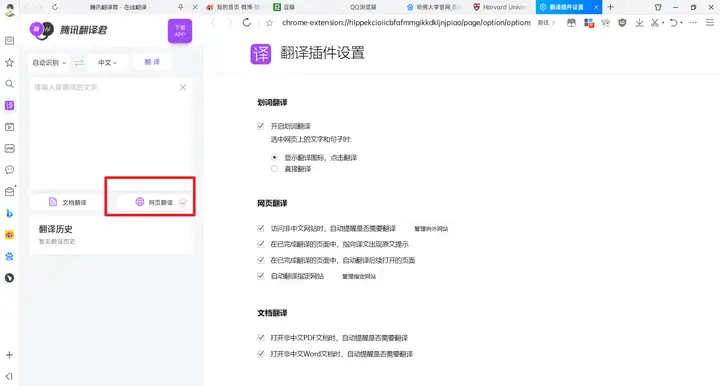Viewport: 720px width, 386px height.
Task: Switch to the QQ浏览器 tab
Action: pos(363,7)
